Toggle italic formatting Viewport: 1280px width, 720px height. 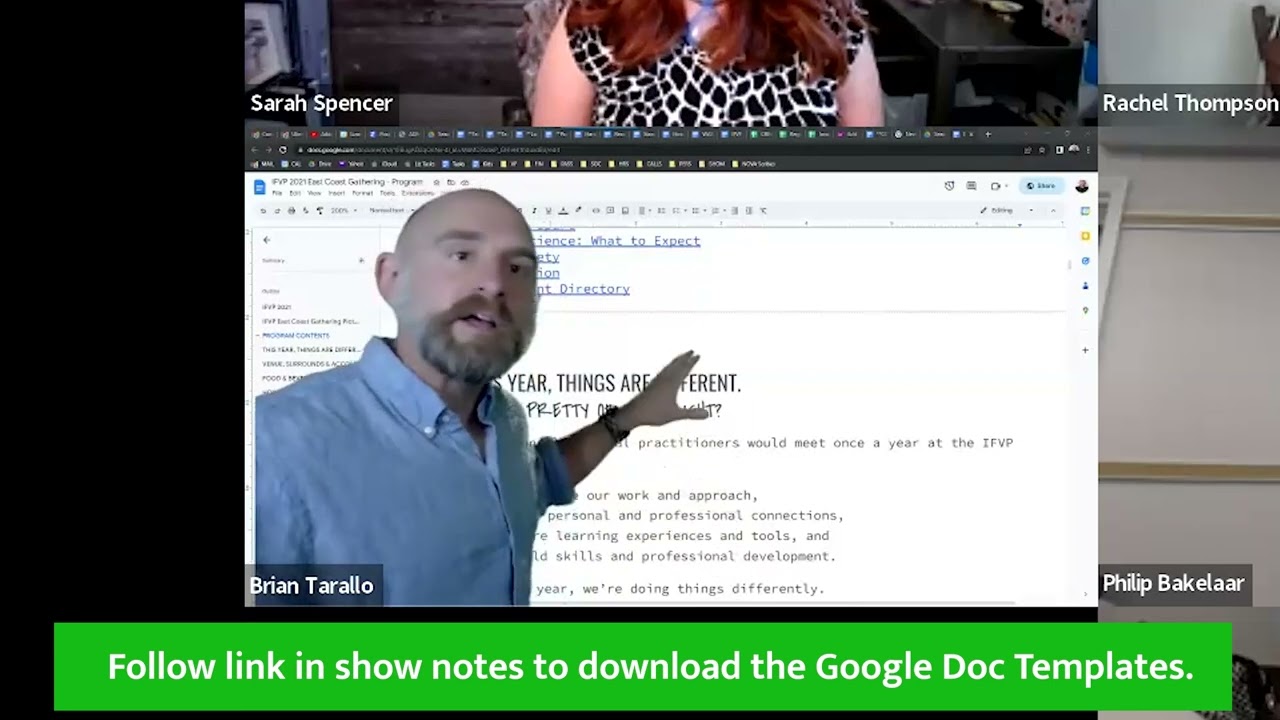(533, 210)
